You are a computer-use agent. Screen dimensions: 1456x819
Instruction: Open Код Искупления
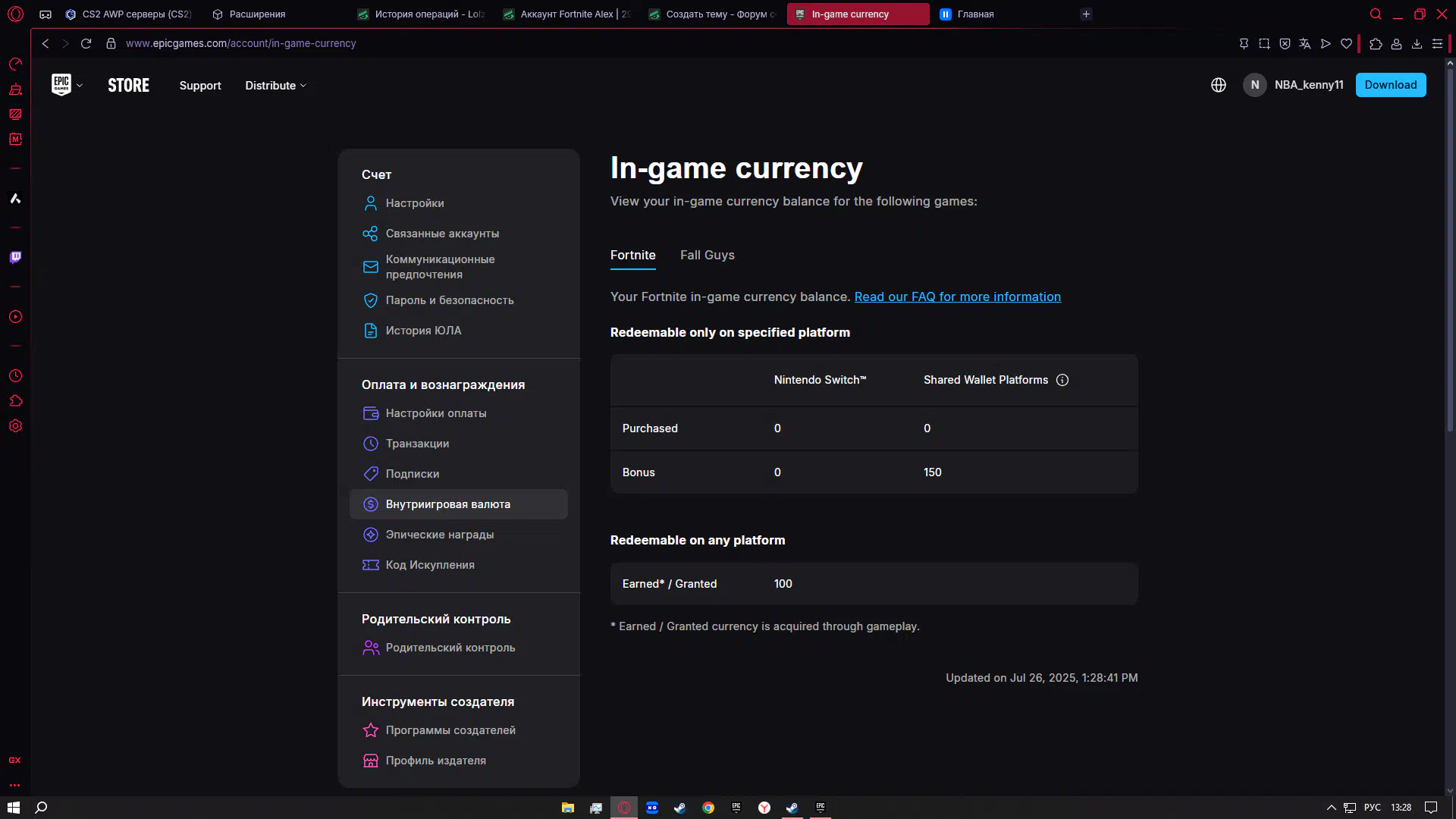coord(458,565)
